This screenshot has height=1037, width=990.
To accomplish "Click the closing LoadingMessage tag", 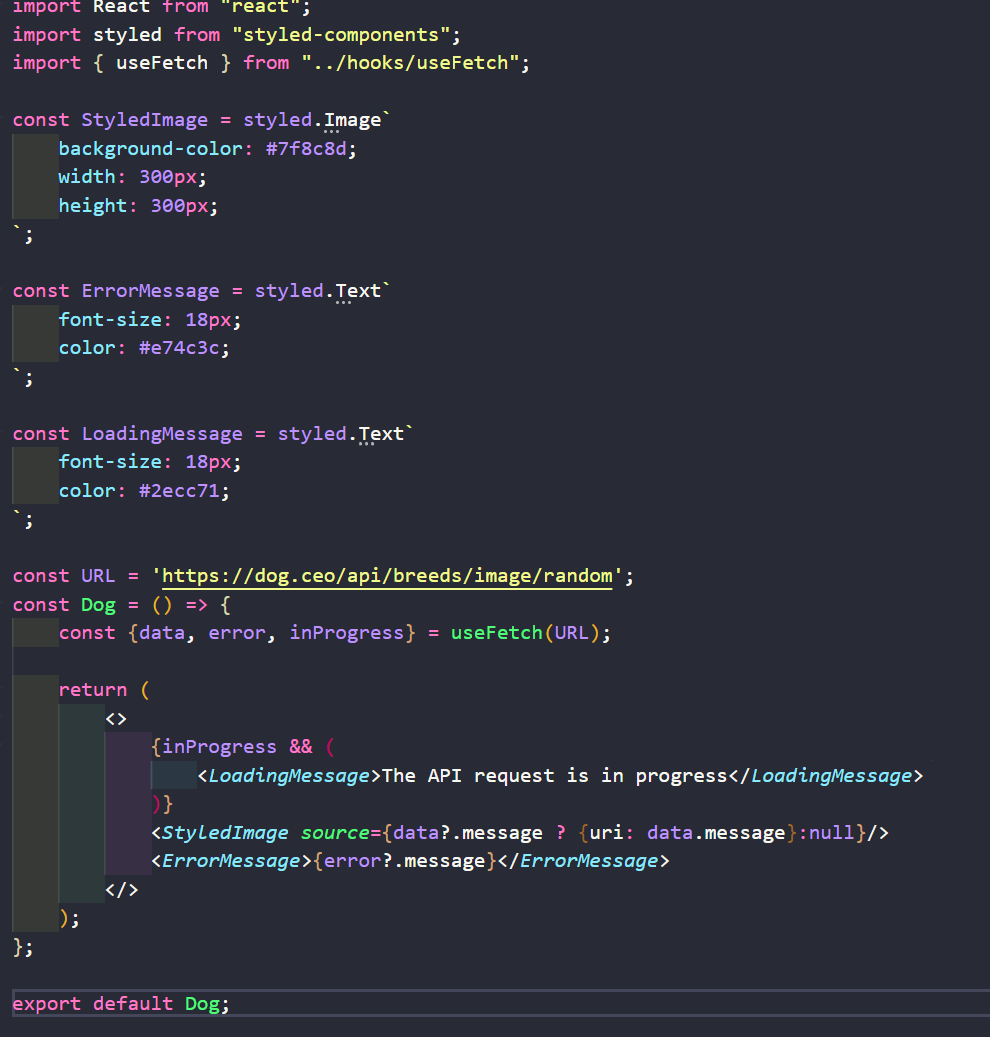I will coord(825,776).
